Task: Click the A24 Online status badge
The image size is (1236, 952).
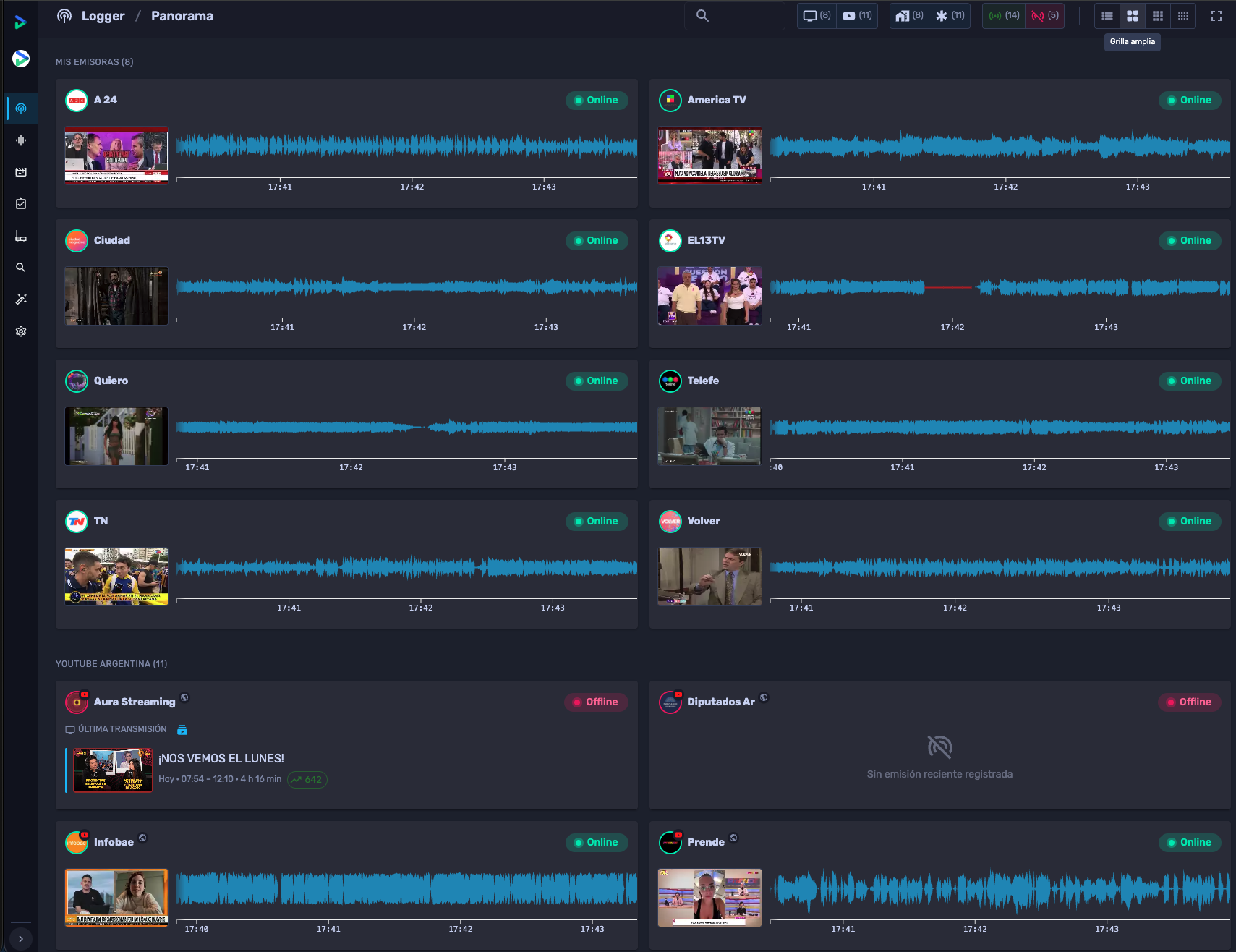Action: (x=597, y=101)
